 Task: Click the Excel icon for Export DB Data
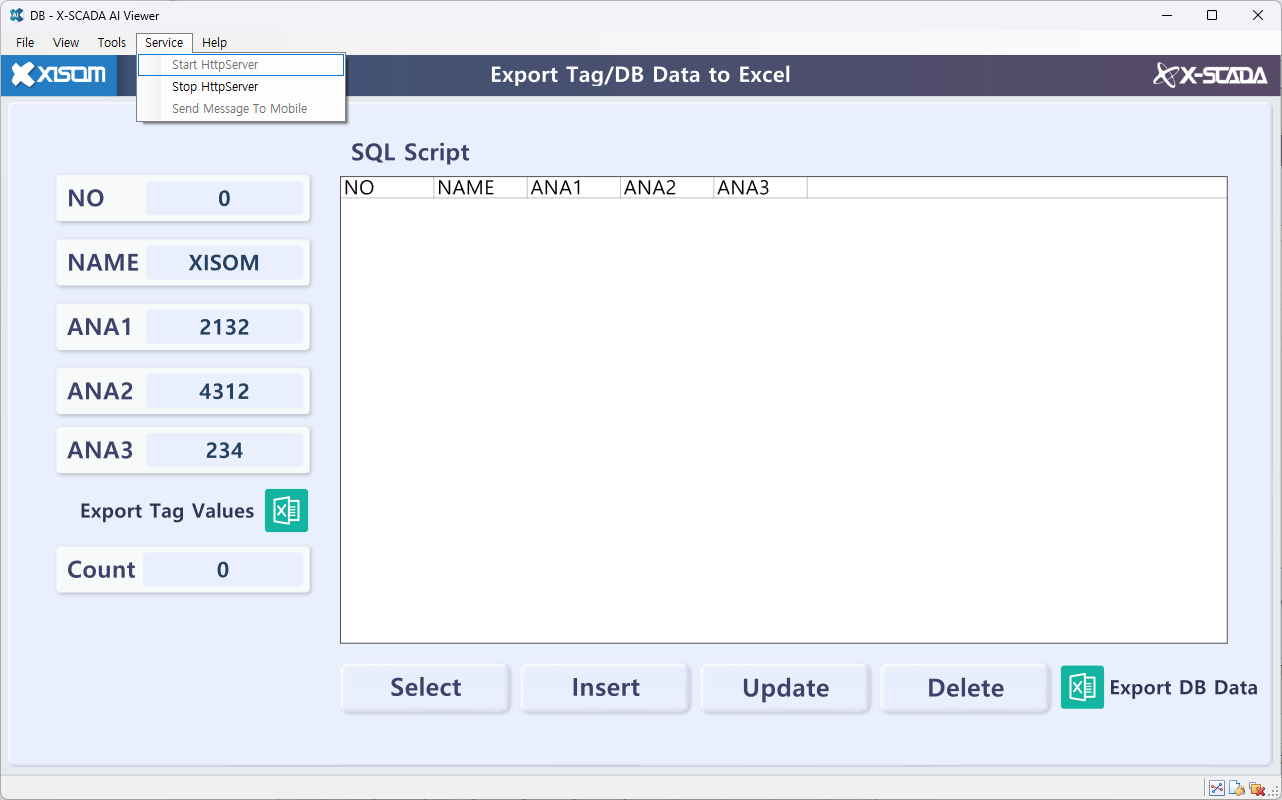pos(1082,688)
